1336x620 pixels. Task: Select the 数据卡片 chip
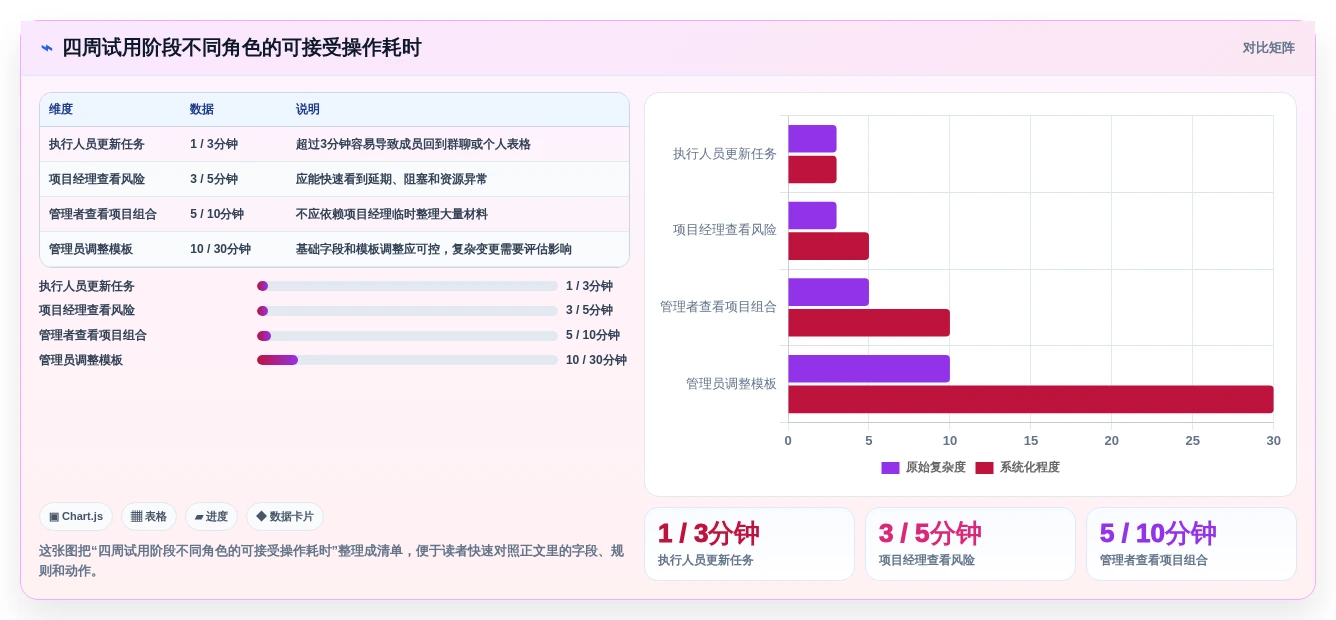pos(285,517)
